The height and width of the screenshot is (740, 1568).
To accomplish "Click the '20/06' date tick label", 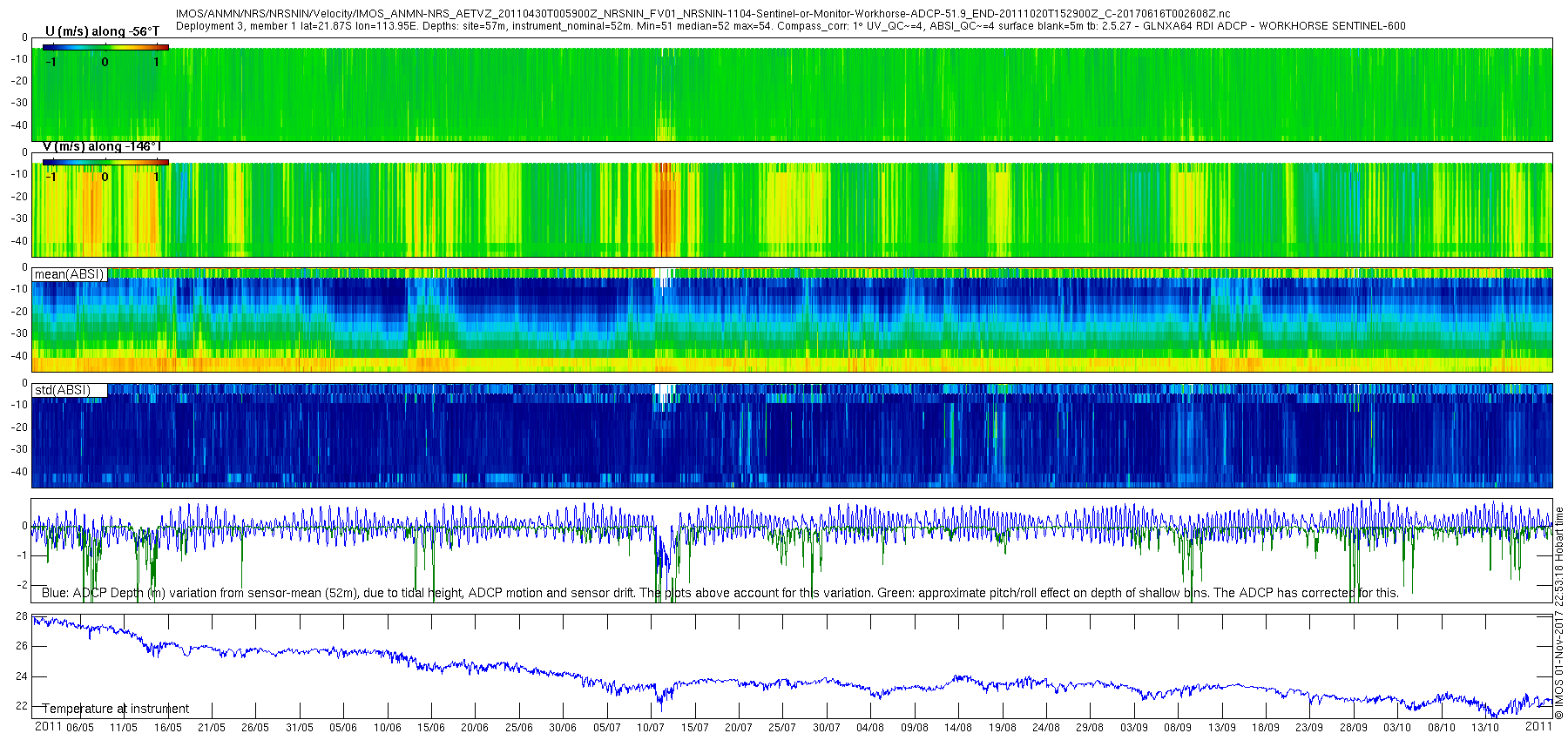I will 475,728.
